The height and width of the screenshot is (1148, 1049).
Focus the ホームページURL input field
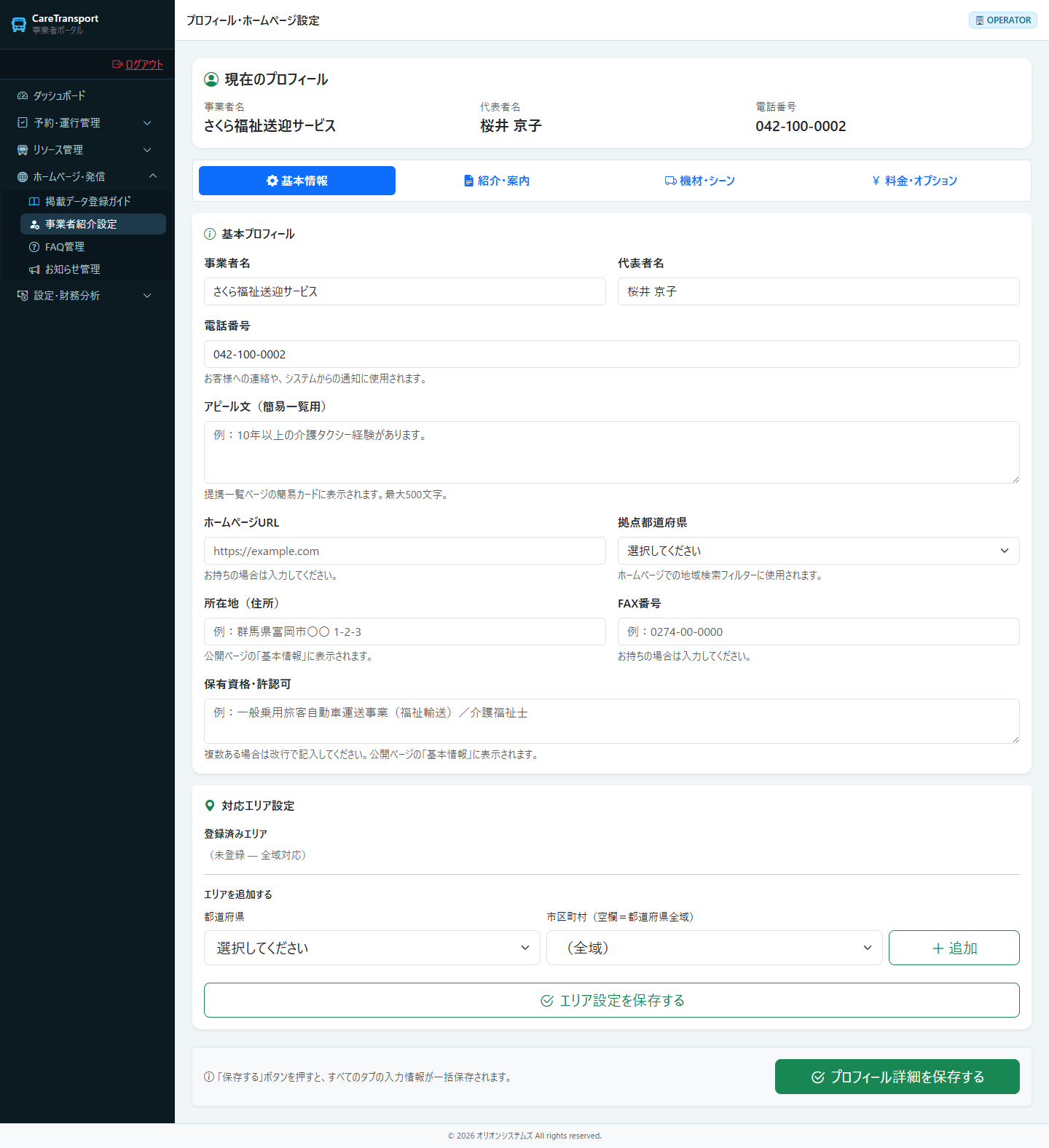(405, 551)
